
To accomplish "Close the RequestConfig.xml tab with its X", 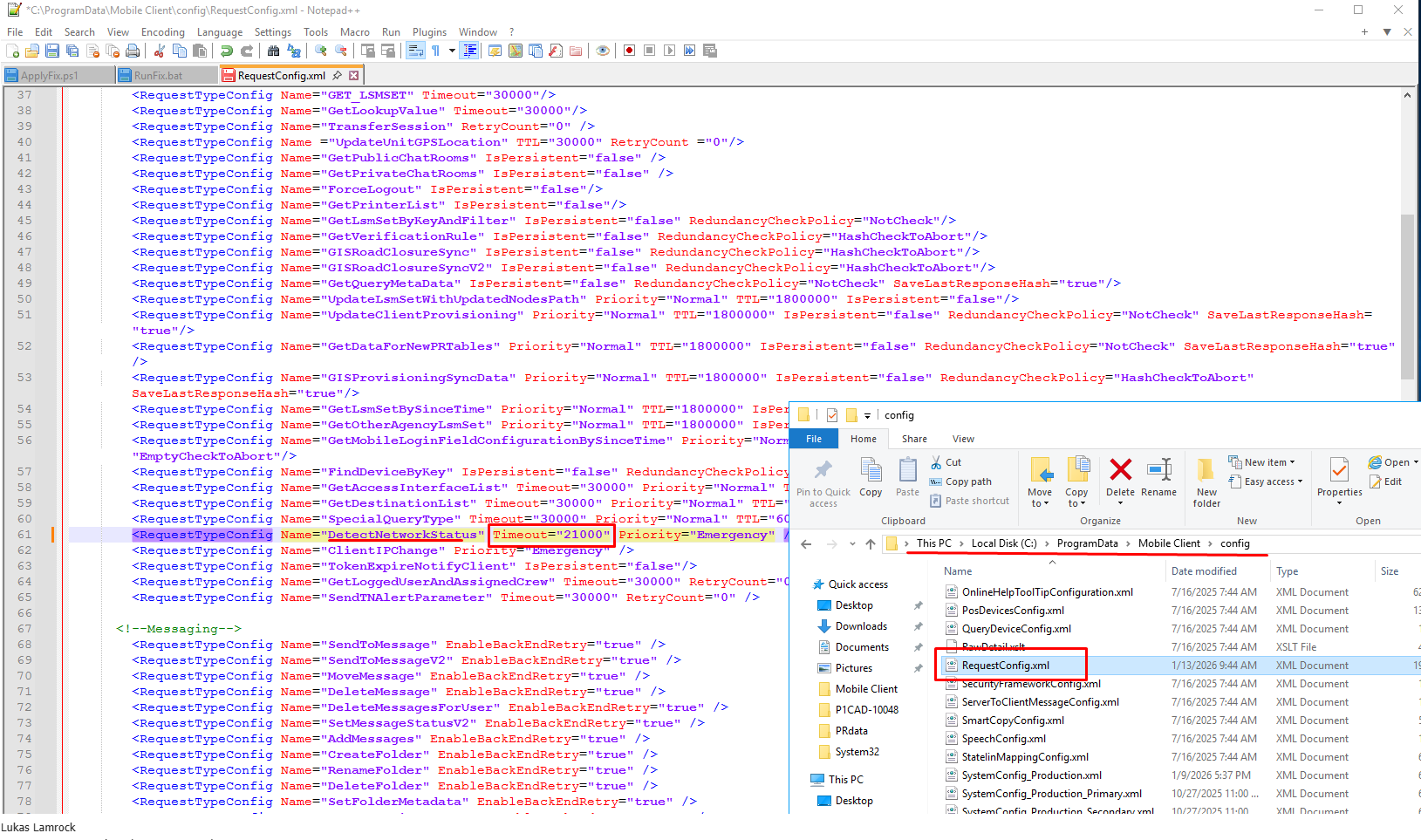I will pos(354,76).
